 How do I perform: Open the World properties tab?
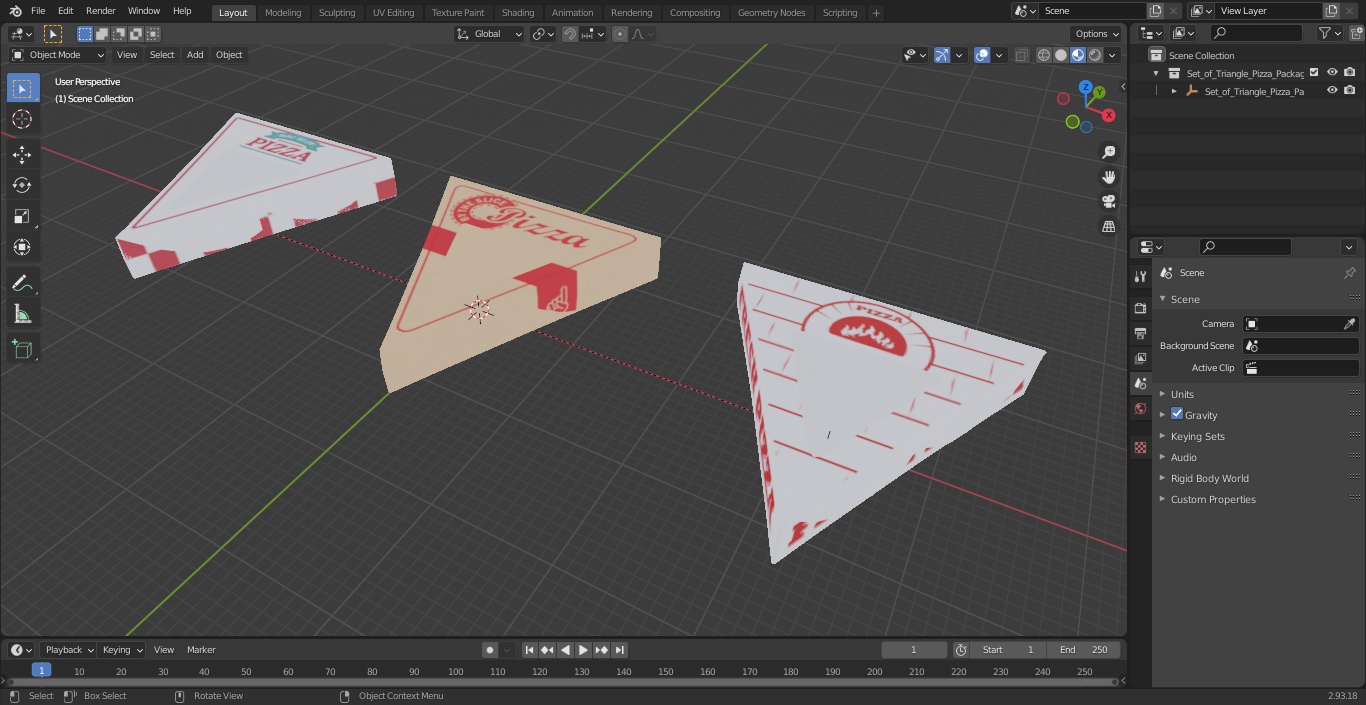1140,408
